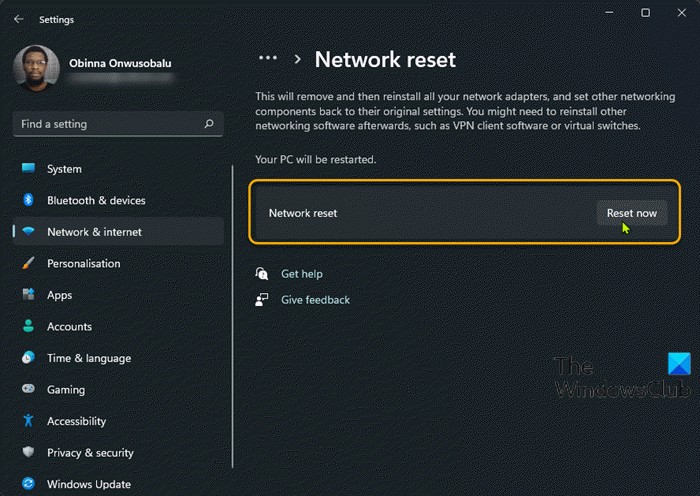Image resolution: width=700 pixels, height=496 pixels.
Task: Click the Privacy & security shield icon
Action: [28, 453]
